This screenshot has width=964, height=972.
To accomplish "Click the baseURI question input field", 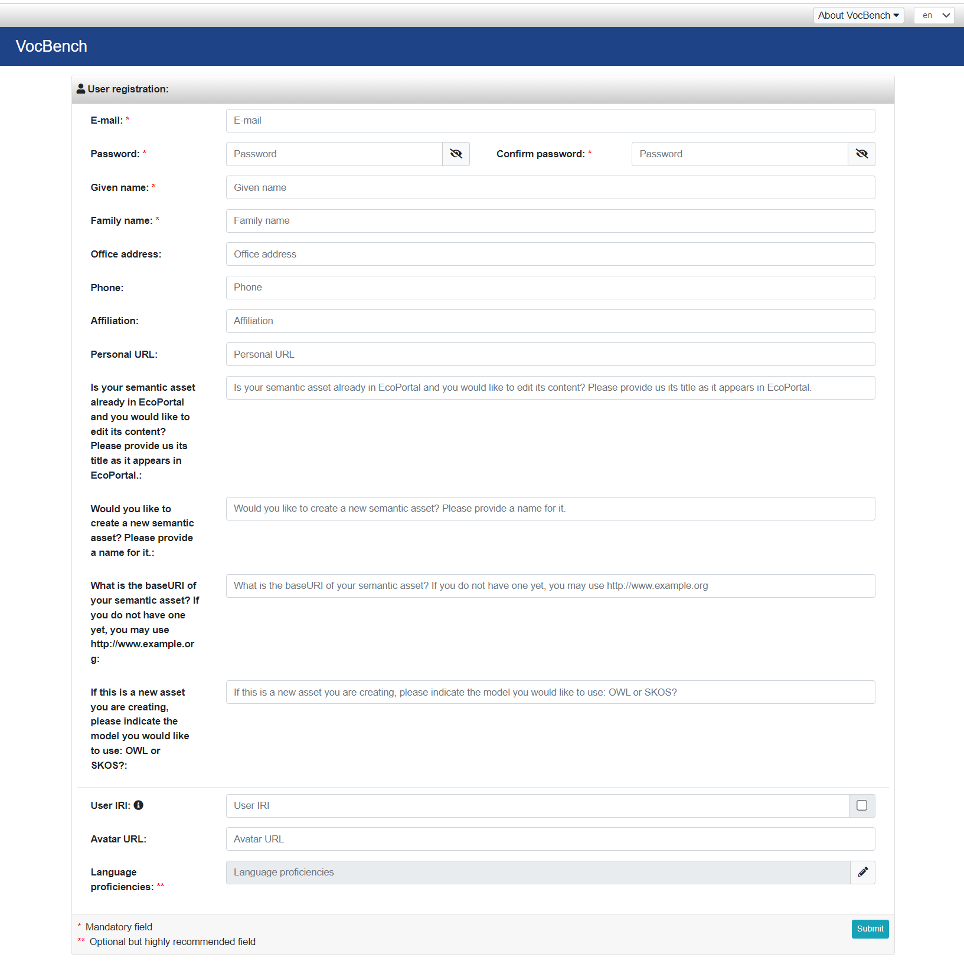I will coord(550,586).
